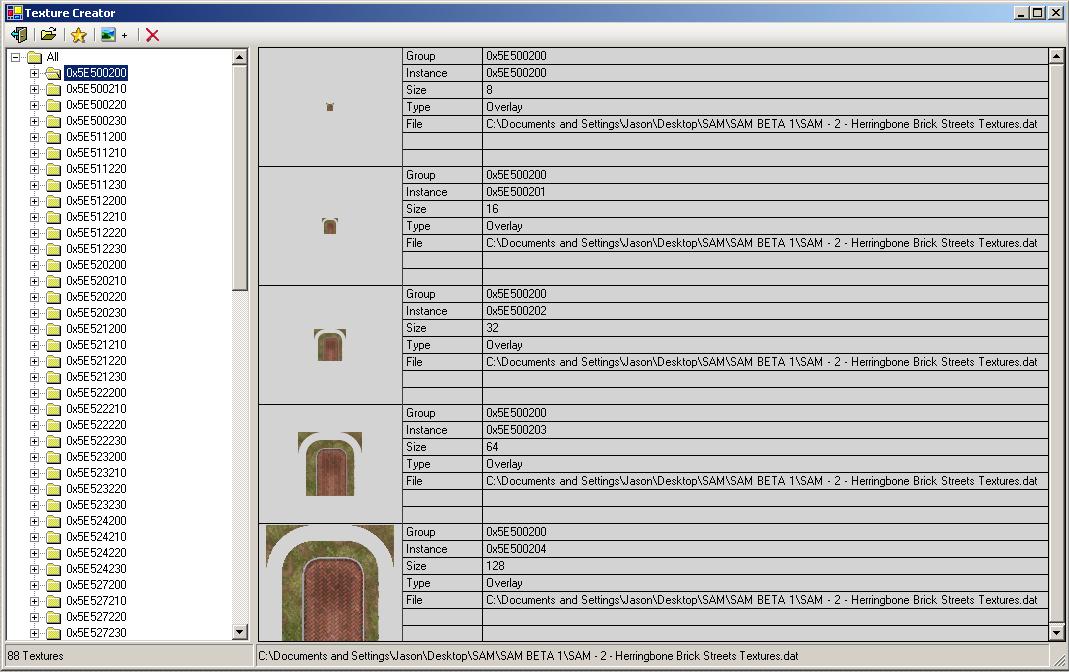Add a texture with the picture icon

(108, 35)
